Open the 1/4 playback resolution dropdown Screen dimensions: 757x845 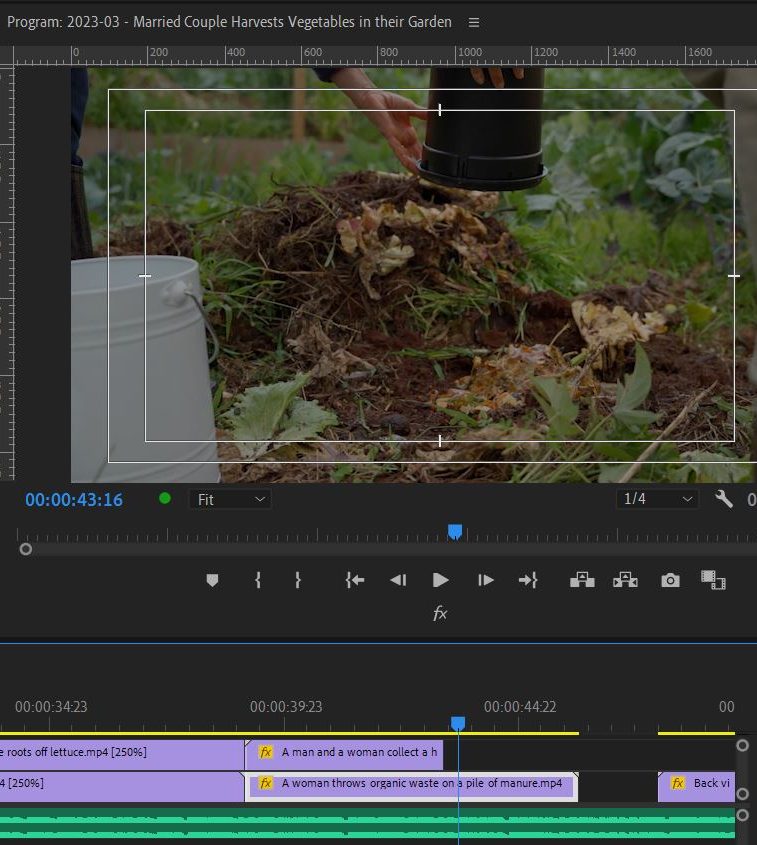coord(657,499)
